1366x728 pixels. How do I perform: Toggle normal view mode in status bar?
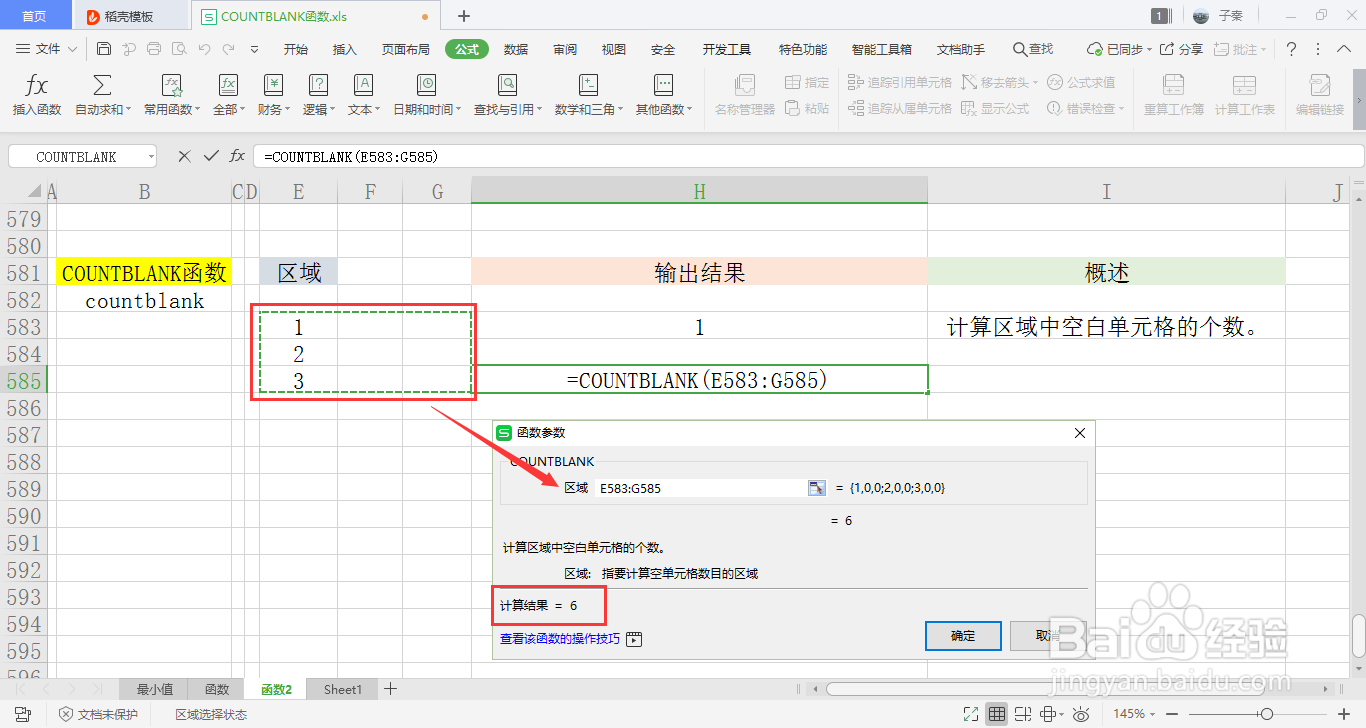tap(997, 713)
